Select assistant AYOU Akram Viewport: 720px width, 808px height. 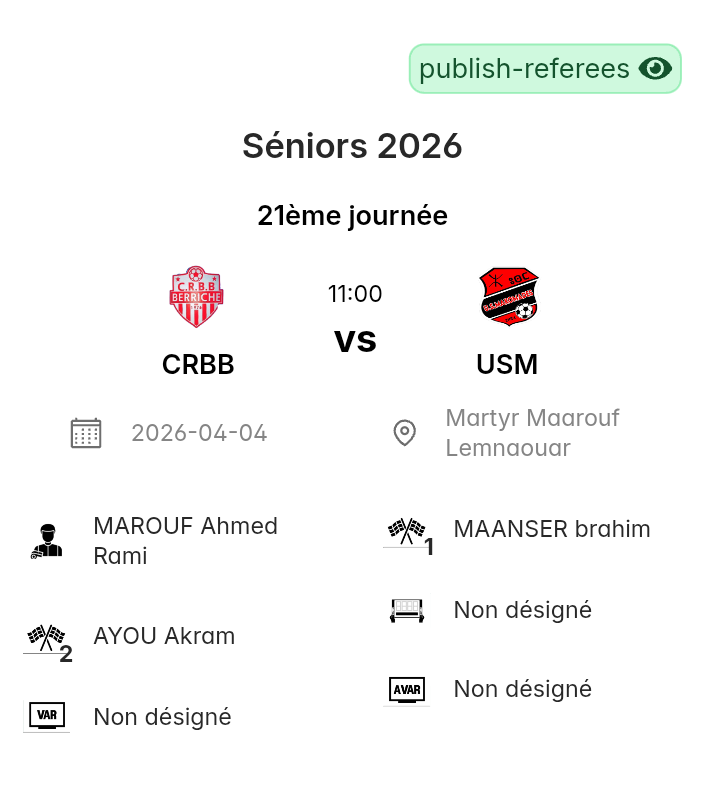click(x=164, y=636)
